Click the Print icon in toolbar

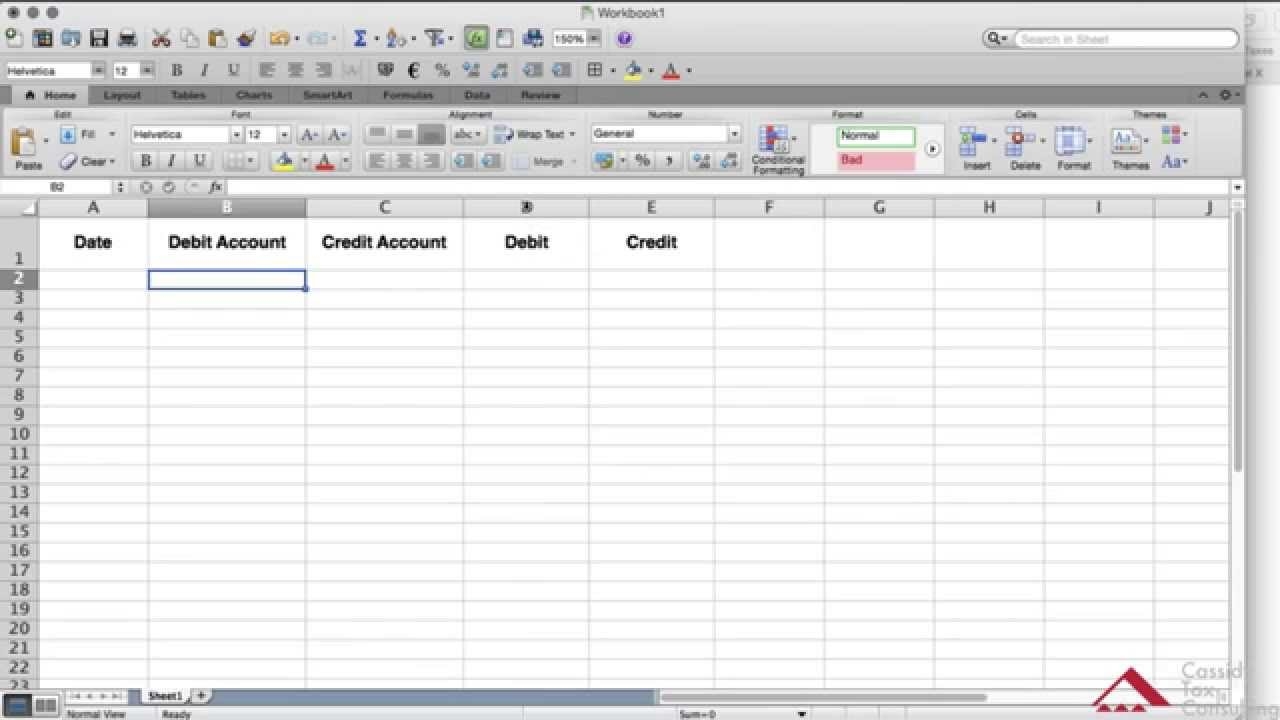click(128, 39)
